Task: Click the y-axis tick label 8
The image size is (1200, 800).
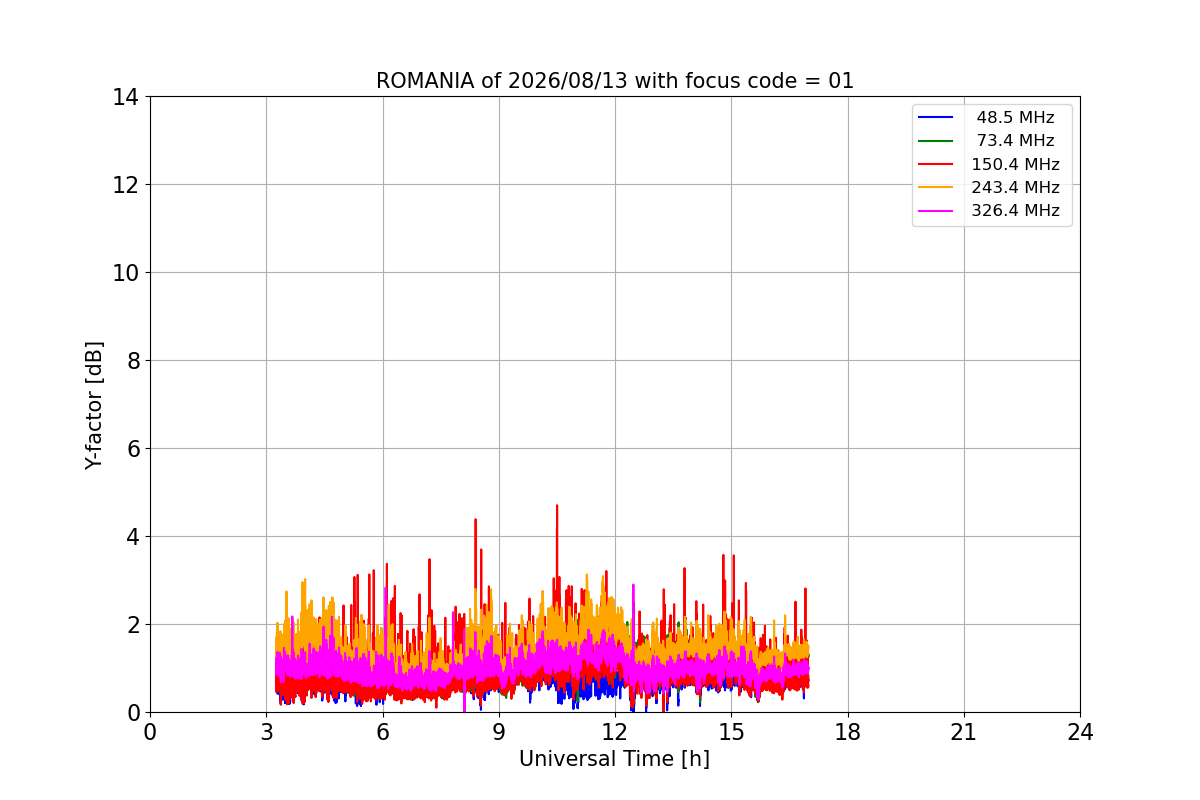Action: click(133, 361)
